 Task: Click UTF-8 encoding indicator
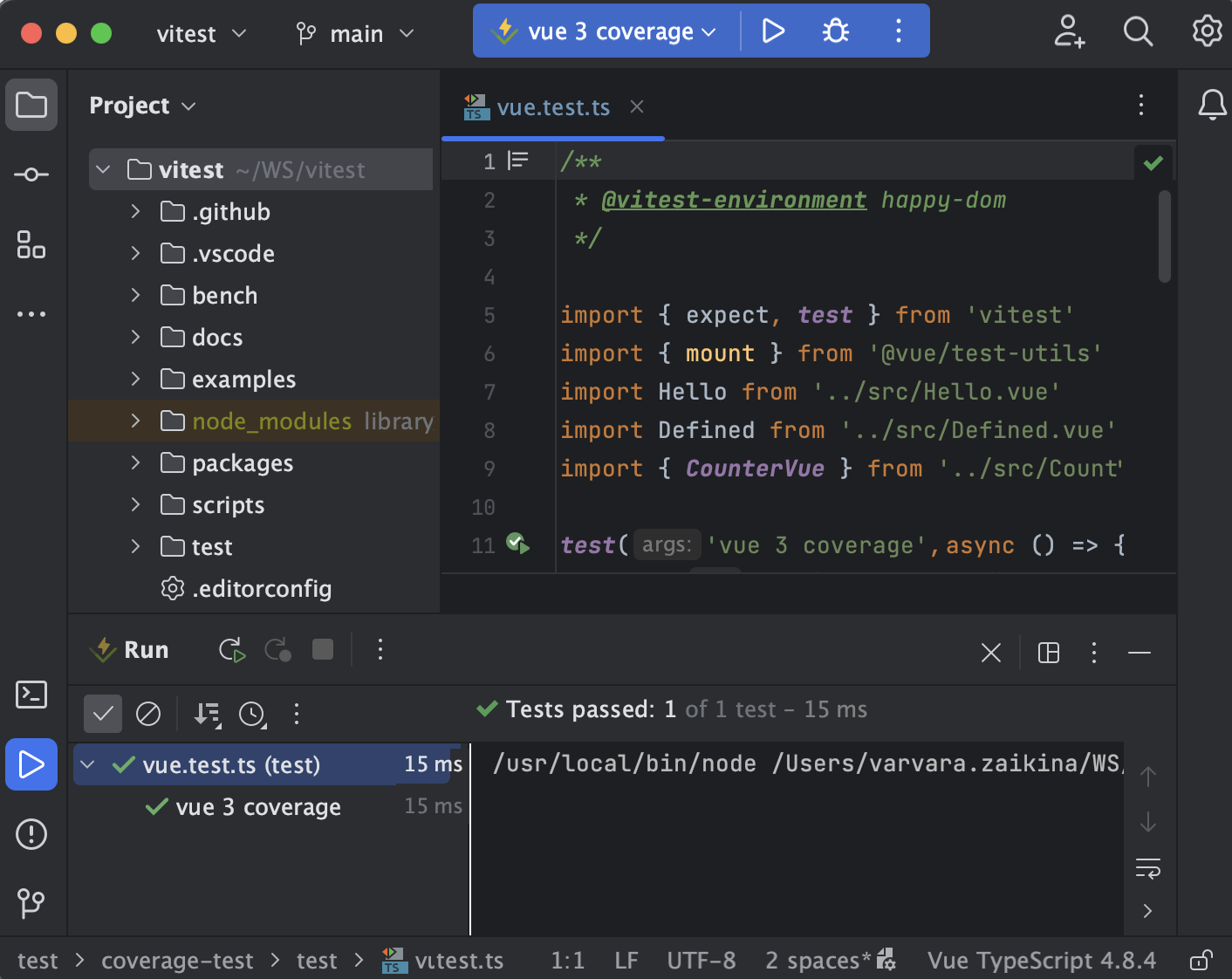point(702,961)
